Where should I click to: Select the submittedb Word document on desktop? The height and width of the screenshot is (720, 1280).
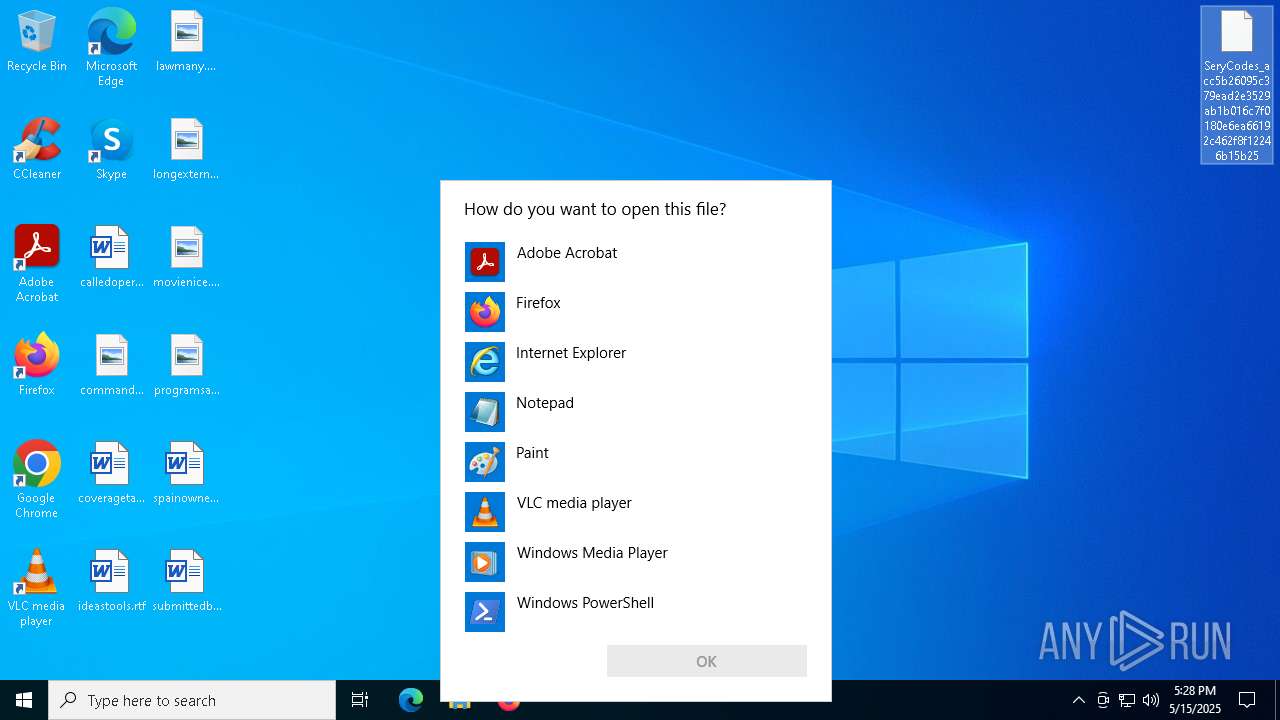tap(186, 582)
